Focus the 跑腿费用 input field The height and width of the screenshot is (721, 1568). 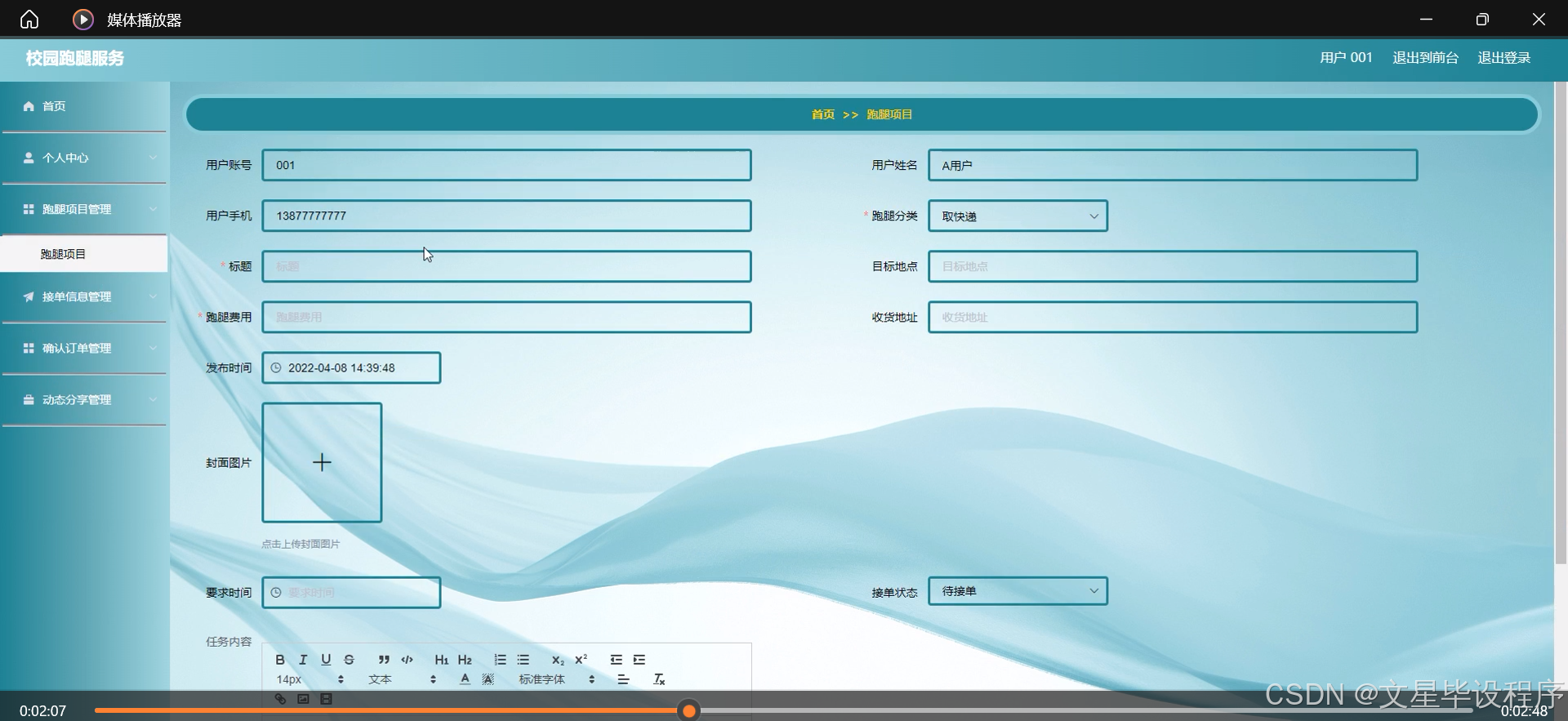[506, 317]
